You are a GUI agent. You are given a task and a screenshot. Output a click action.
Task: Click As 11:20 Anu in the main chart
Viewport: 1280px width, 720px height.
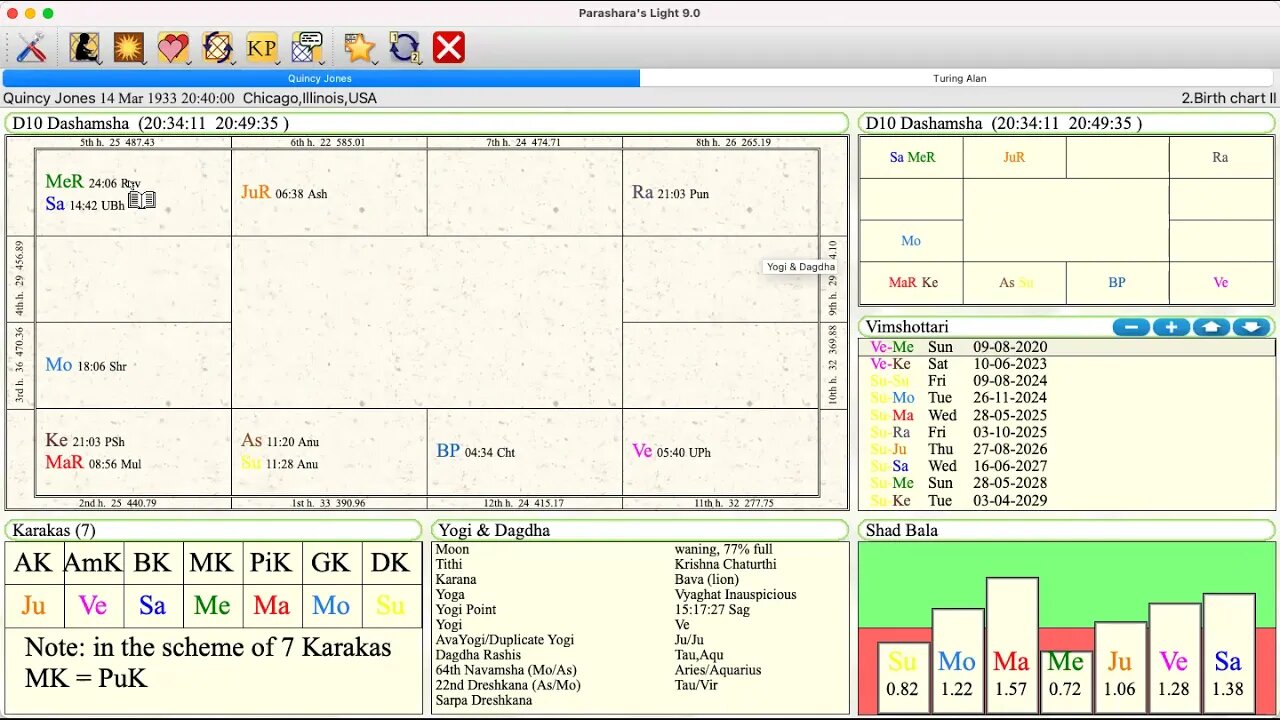click(280, 441)
